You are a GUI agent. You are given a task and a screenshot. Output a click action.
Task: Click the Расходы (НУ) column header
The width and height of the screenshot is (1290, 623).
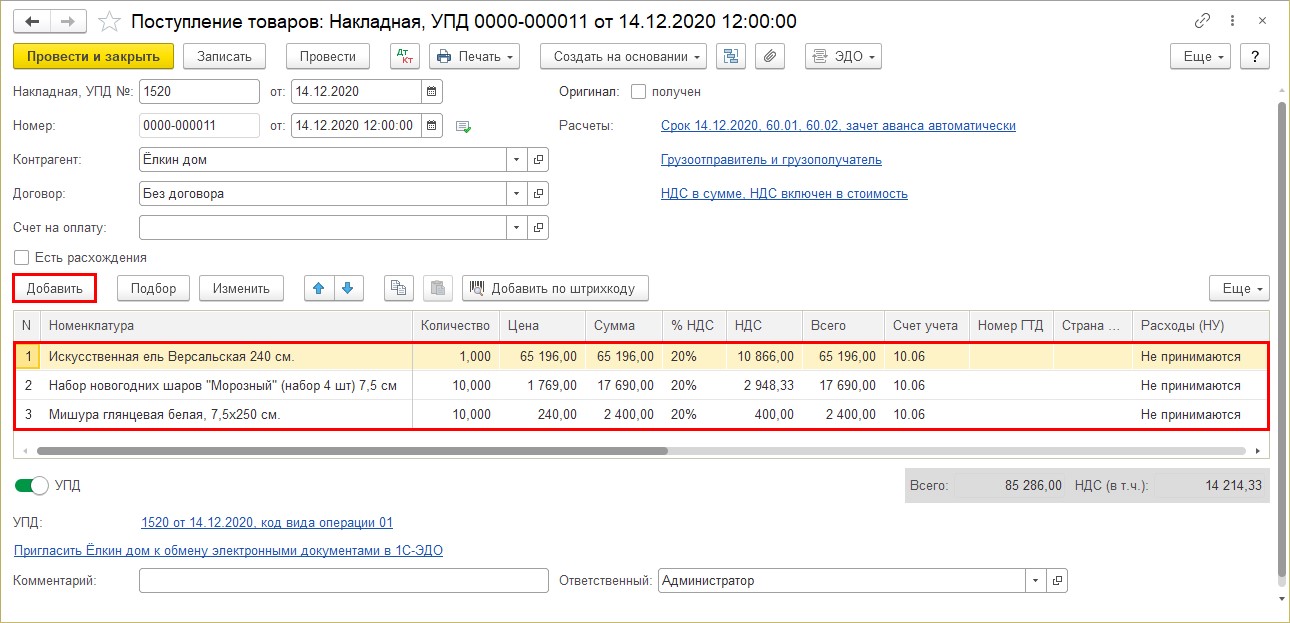pyautogui.click(x=1201, y=325)
